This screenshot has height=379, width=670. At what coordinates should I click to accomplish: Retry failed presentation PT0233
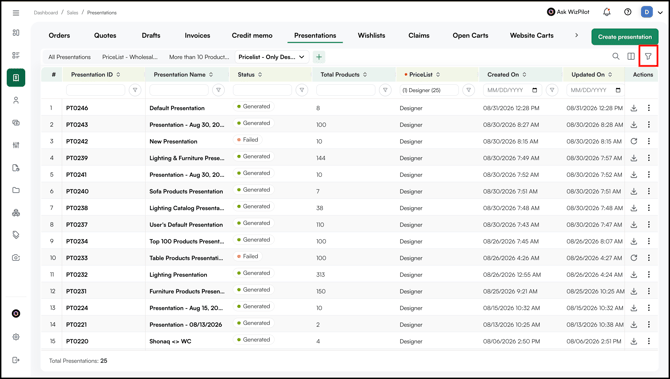pos(634,258)
